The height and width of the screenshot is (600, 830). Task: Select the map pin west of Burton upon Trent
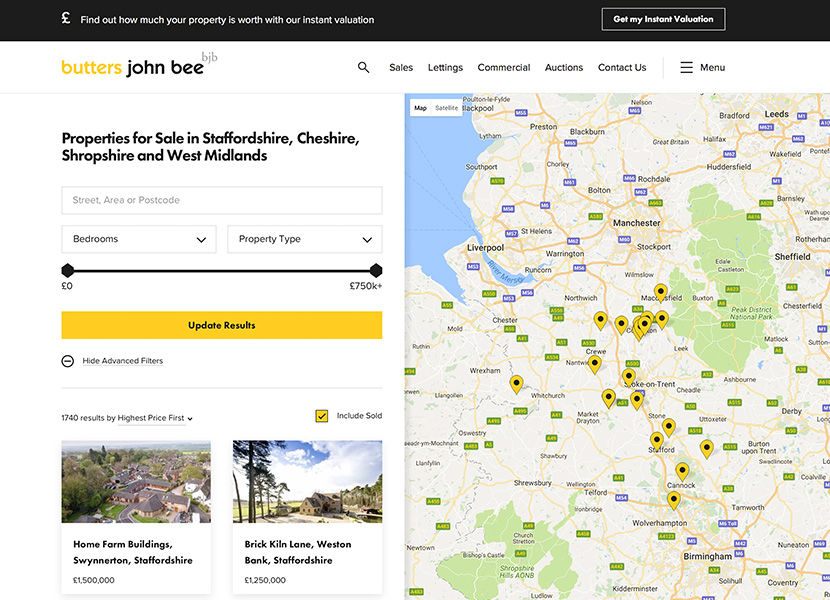tap(706, 448)
